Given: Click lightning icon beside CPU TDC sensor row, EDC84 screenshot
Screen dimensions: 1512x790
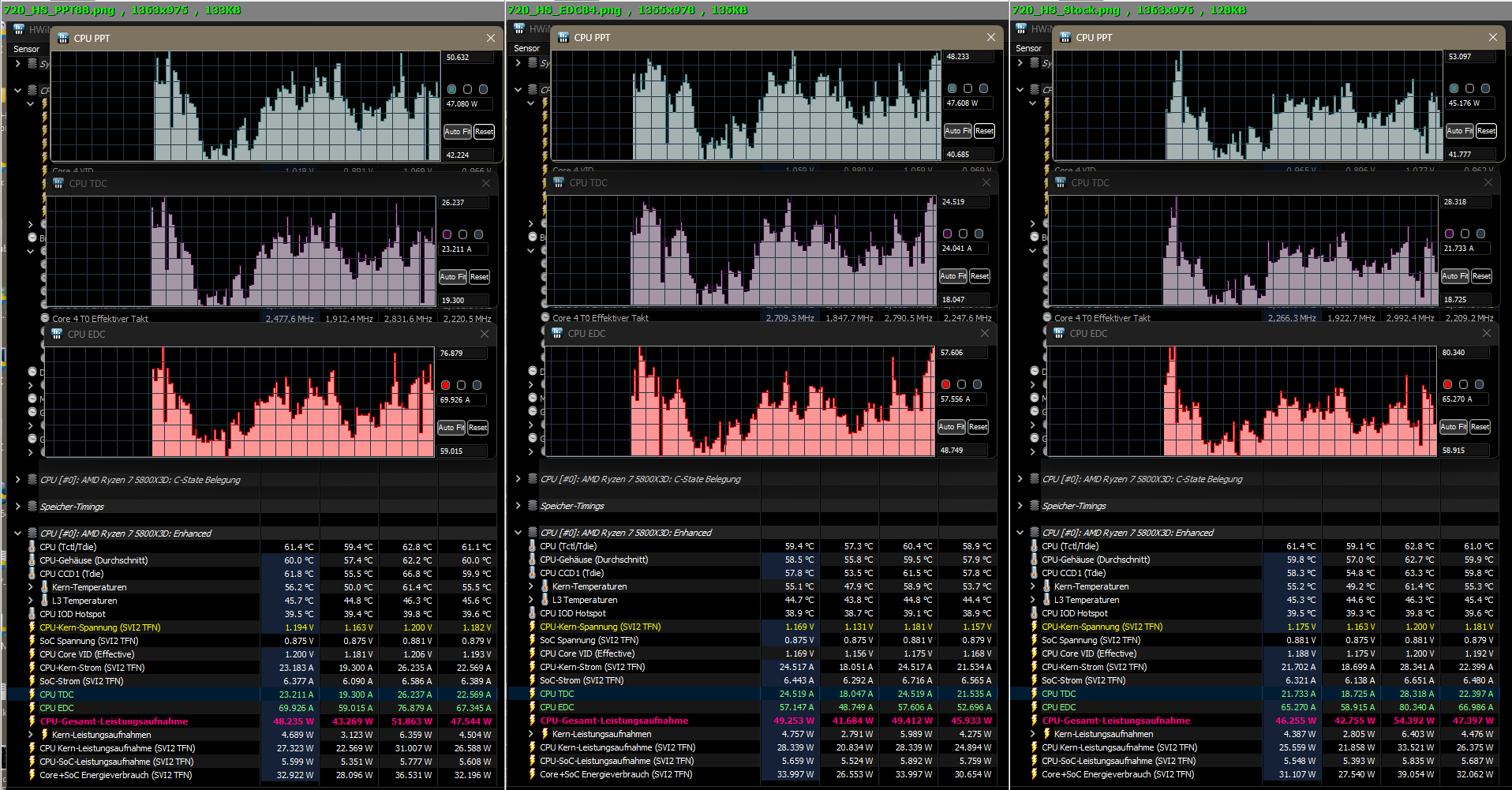Looking at the screenshot, I should pyautogui.click(x=533, y=694).
